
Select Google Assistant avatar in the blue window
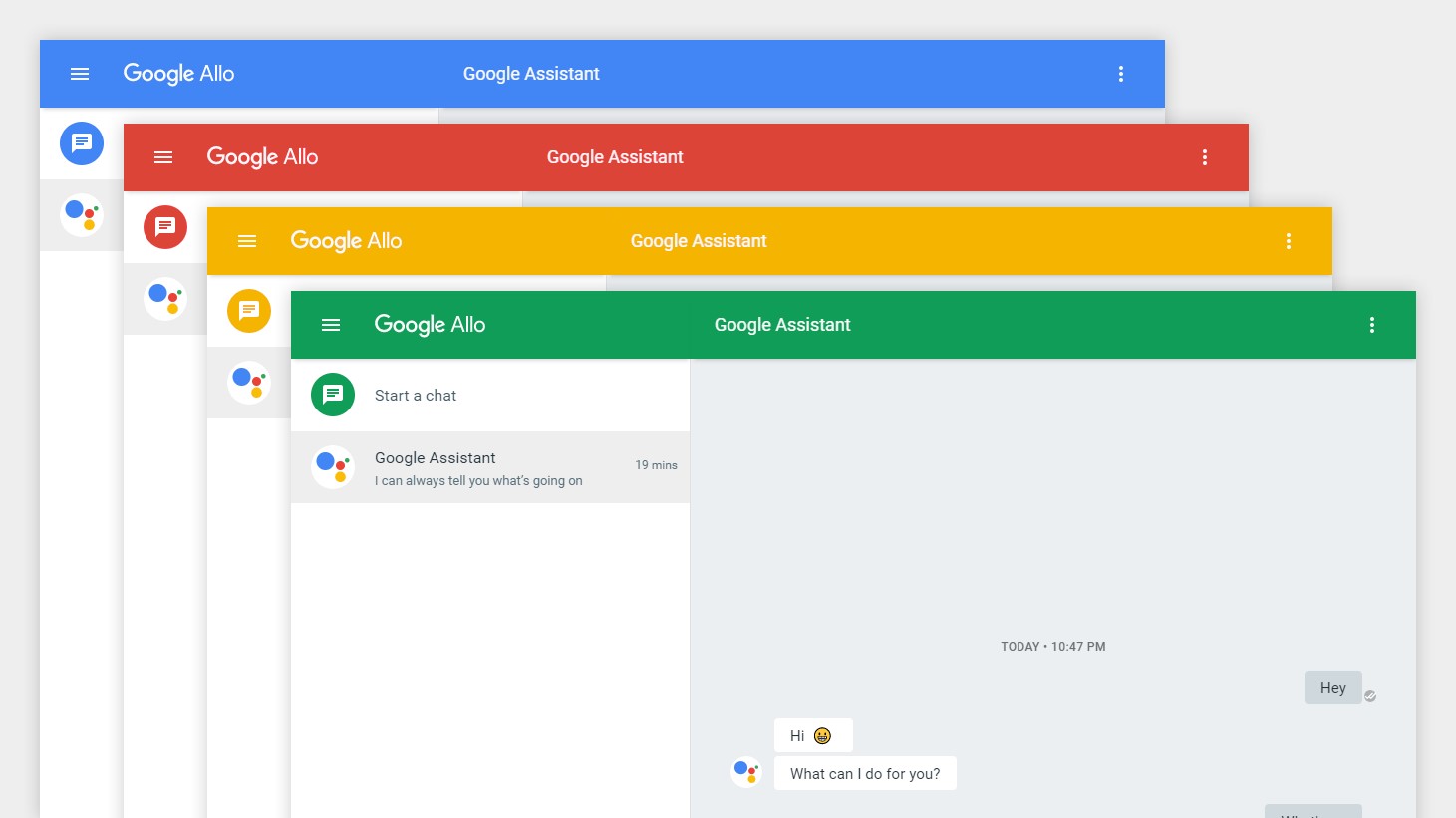click(x=82, y=215)
